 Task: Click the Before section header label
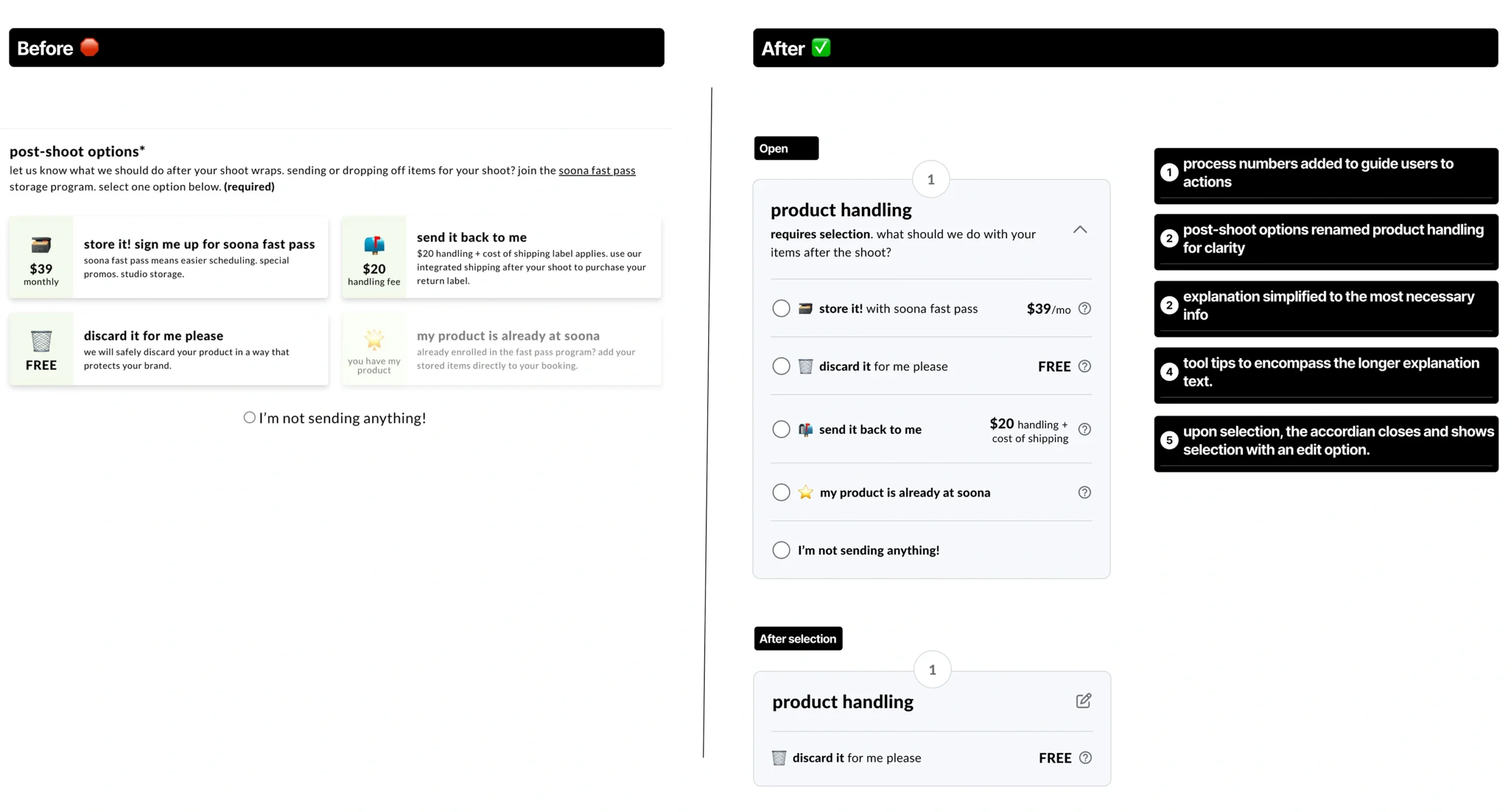[x=45, y=48]
